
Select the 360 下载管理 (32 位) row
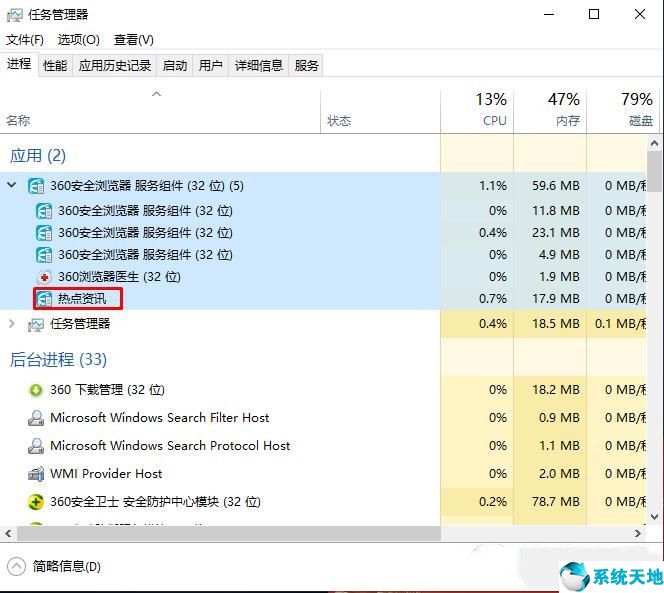pyautogui.click(x=324, y=390)
